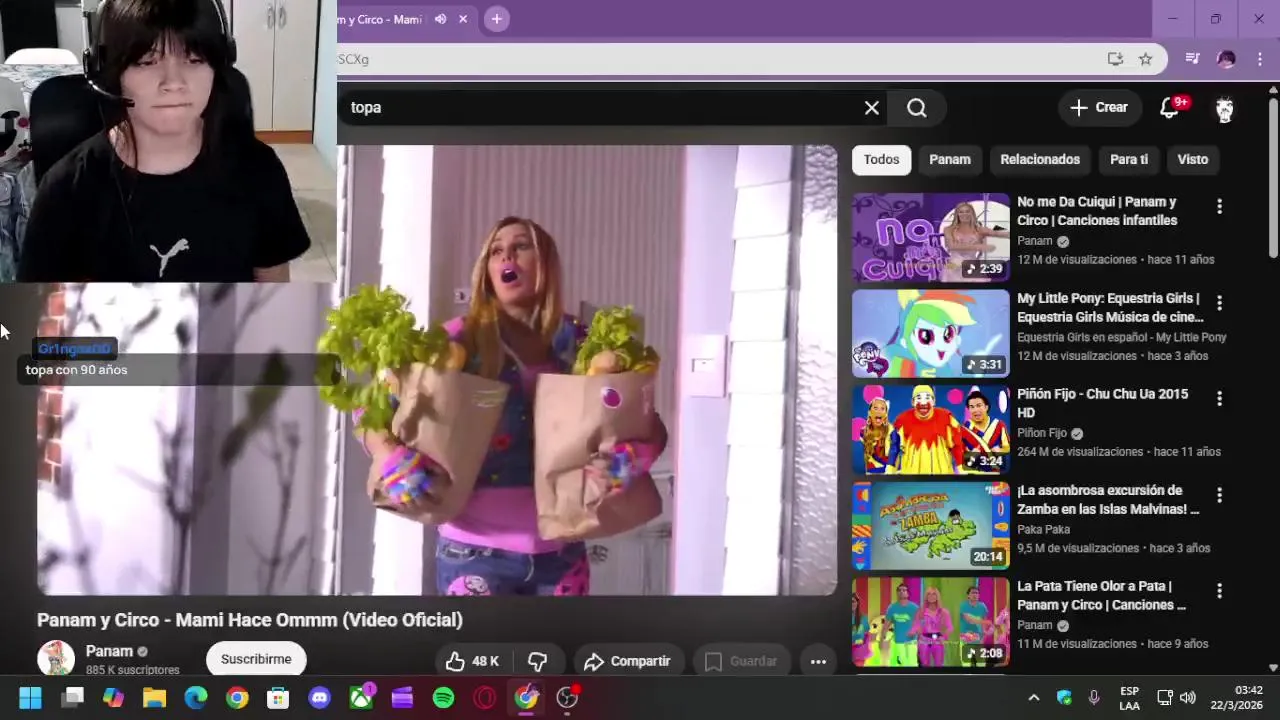The image size is (1280, 720).
Task: Open La Pata Tiene Olor thumbnail
Action: click(x=931, y=622)
